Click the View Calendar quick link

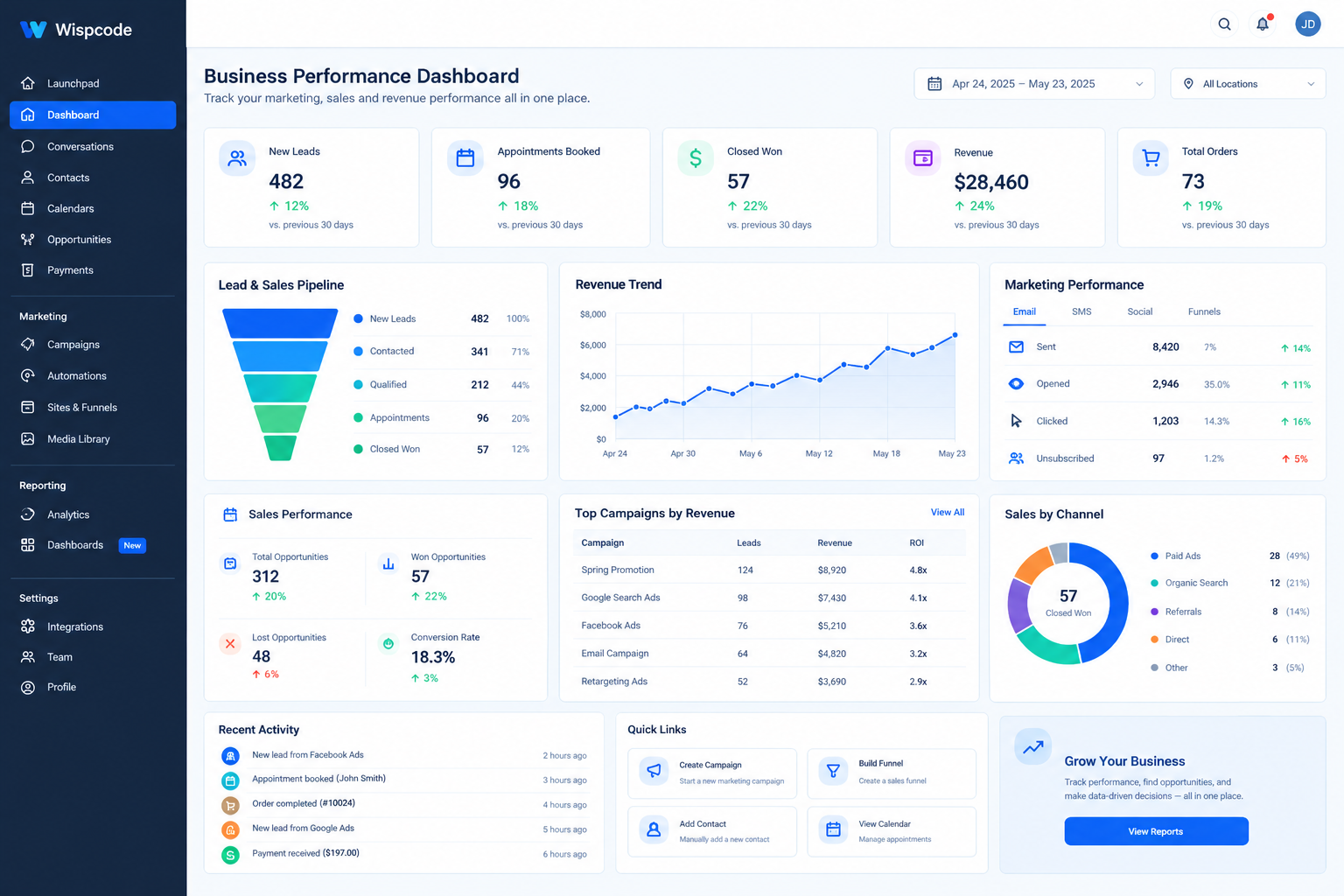click(x=892, y=831)
